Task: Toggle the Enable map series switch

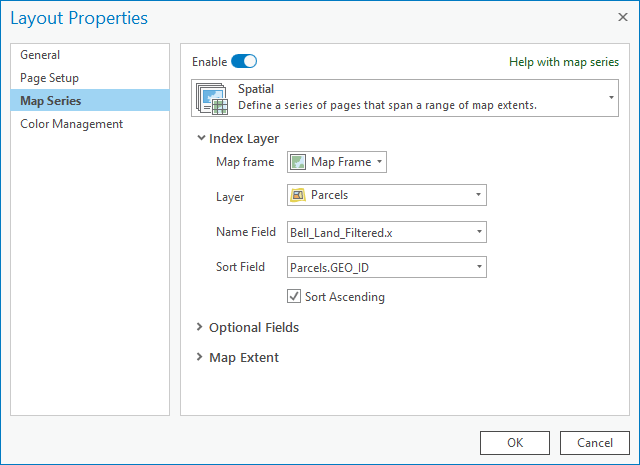Action: (x=244, y=62)
